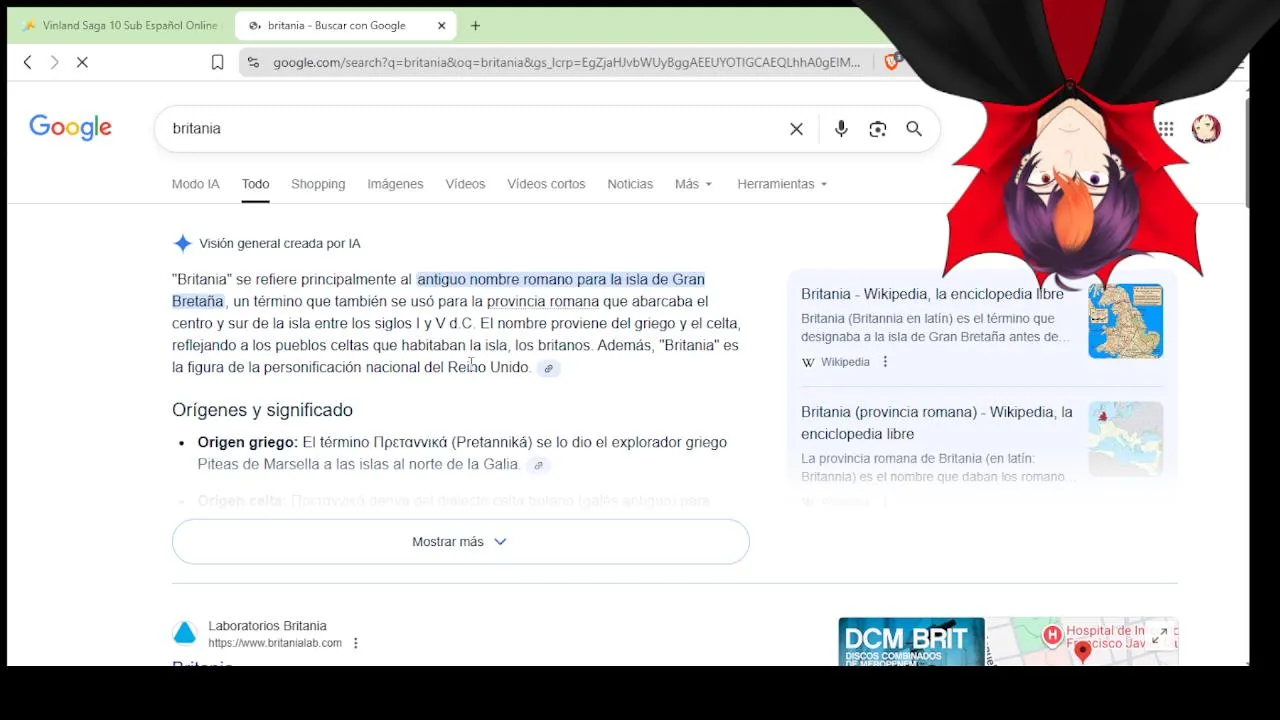Open Laboratorios Britania result
1280x720 pixels.
267,626
